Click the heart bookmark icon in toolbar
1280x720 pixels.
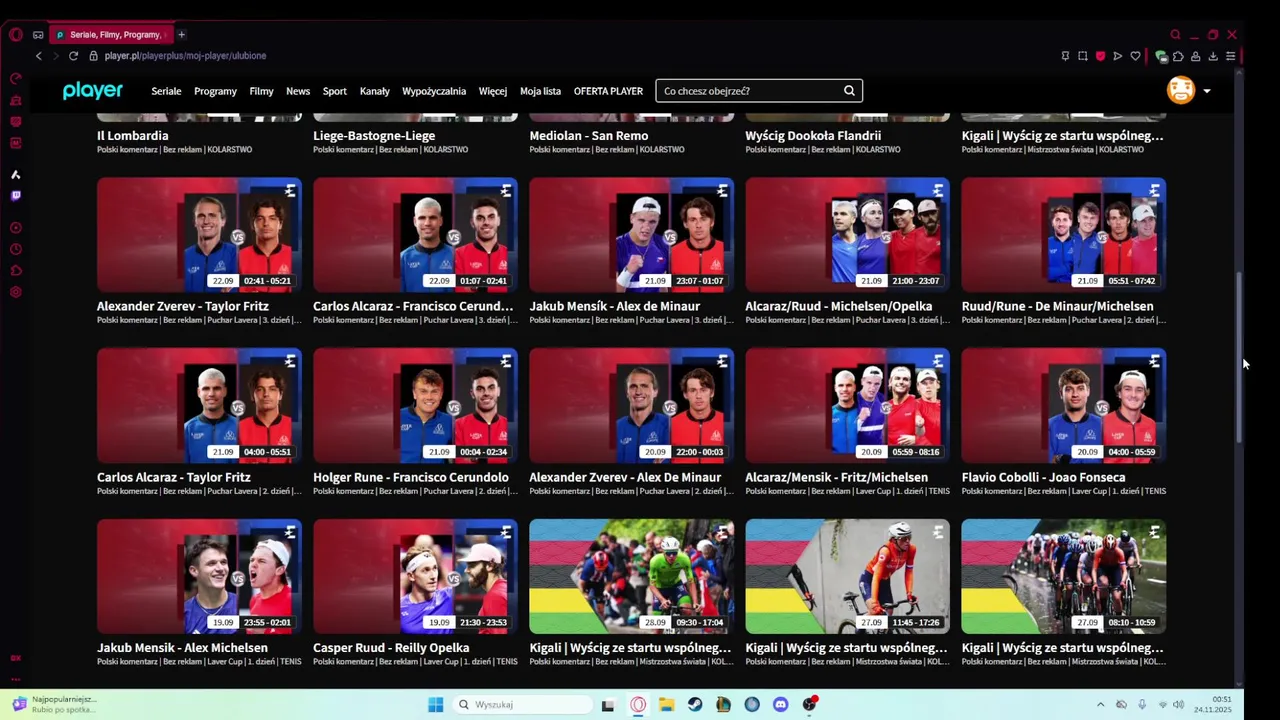tap(1135, 56)
